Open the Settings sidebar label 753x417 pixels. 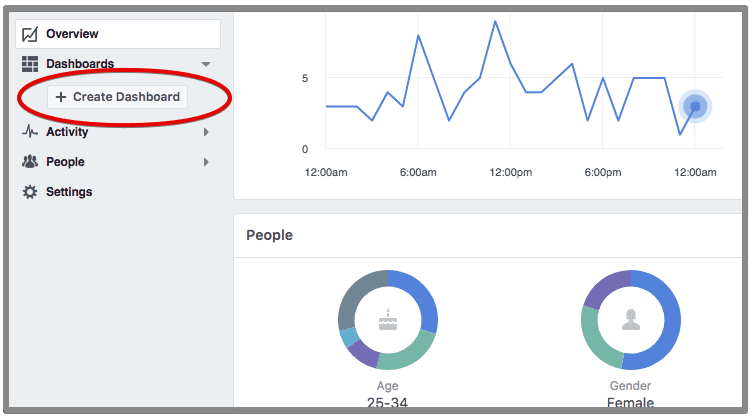[69, 192]
